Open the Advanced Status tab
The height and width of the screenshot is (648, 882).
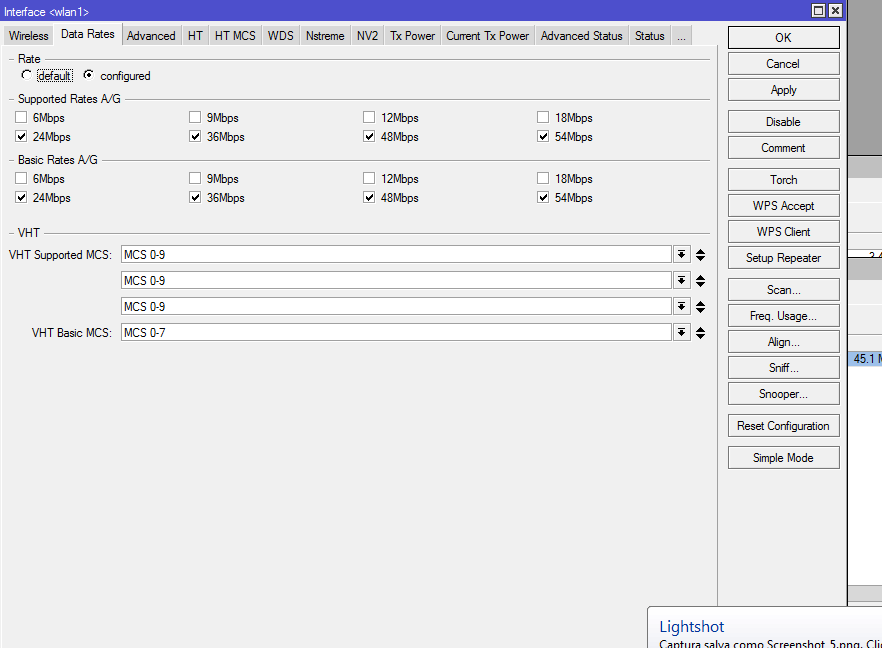pos(582,35)
